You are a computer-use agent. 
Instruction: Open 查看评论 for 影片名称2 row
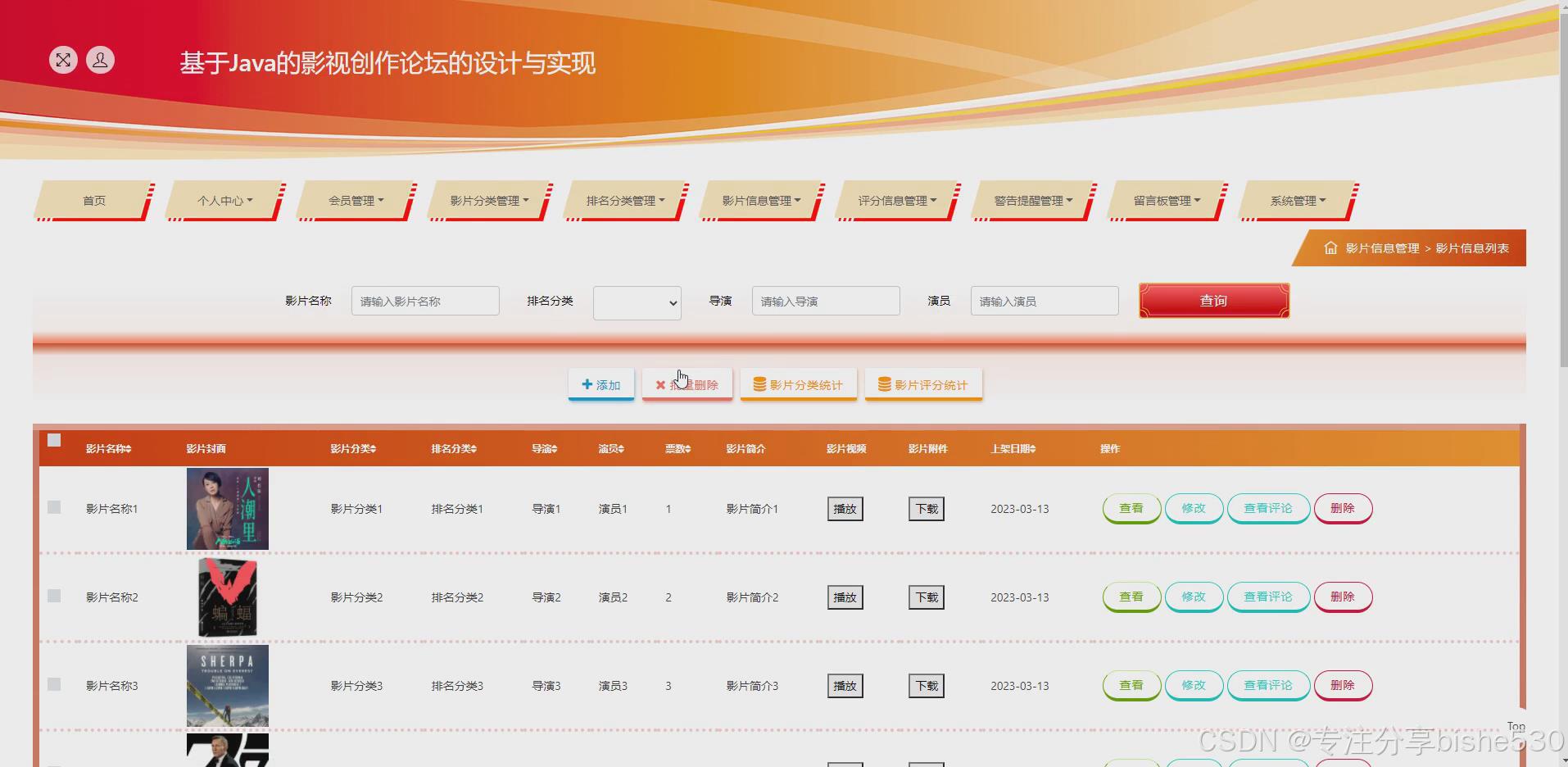(1268, 597)
